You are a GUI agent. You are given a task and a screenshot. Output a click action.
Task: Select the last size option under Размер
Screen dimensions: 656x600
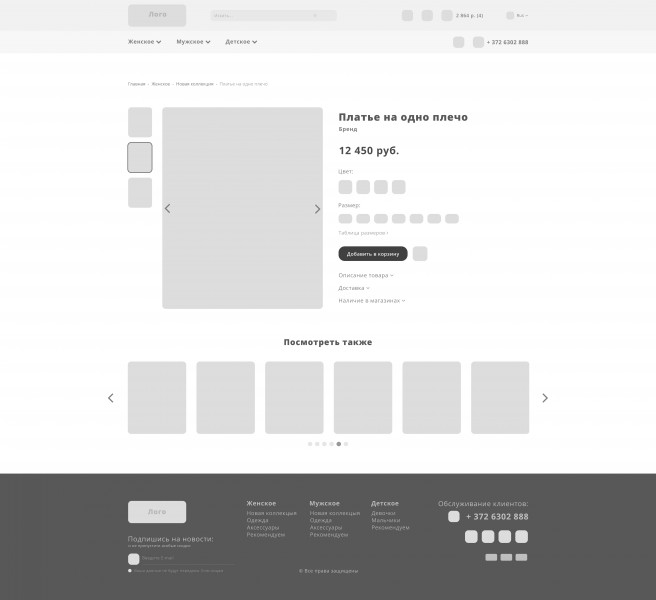point(452,218)
